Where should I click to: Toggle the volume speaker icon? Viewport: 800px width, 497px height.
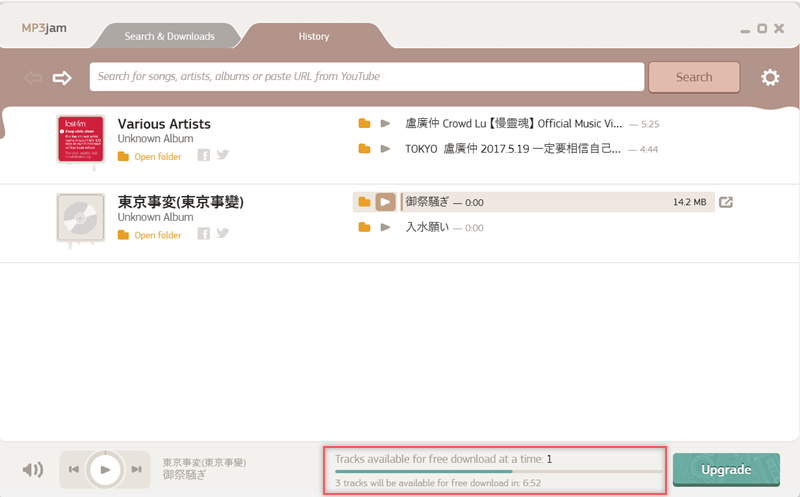(x=33, y=469)
